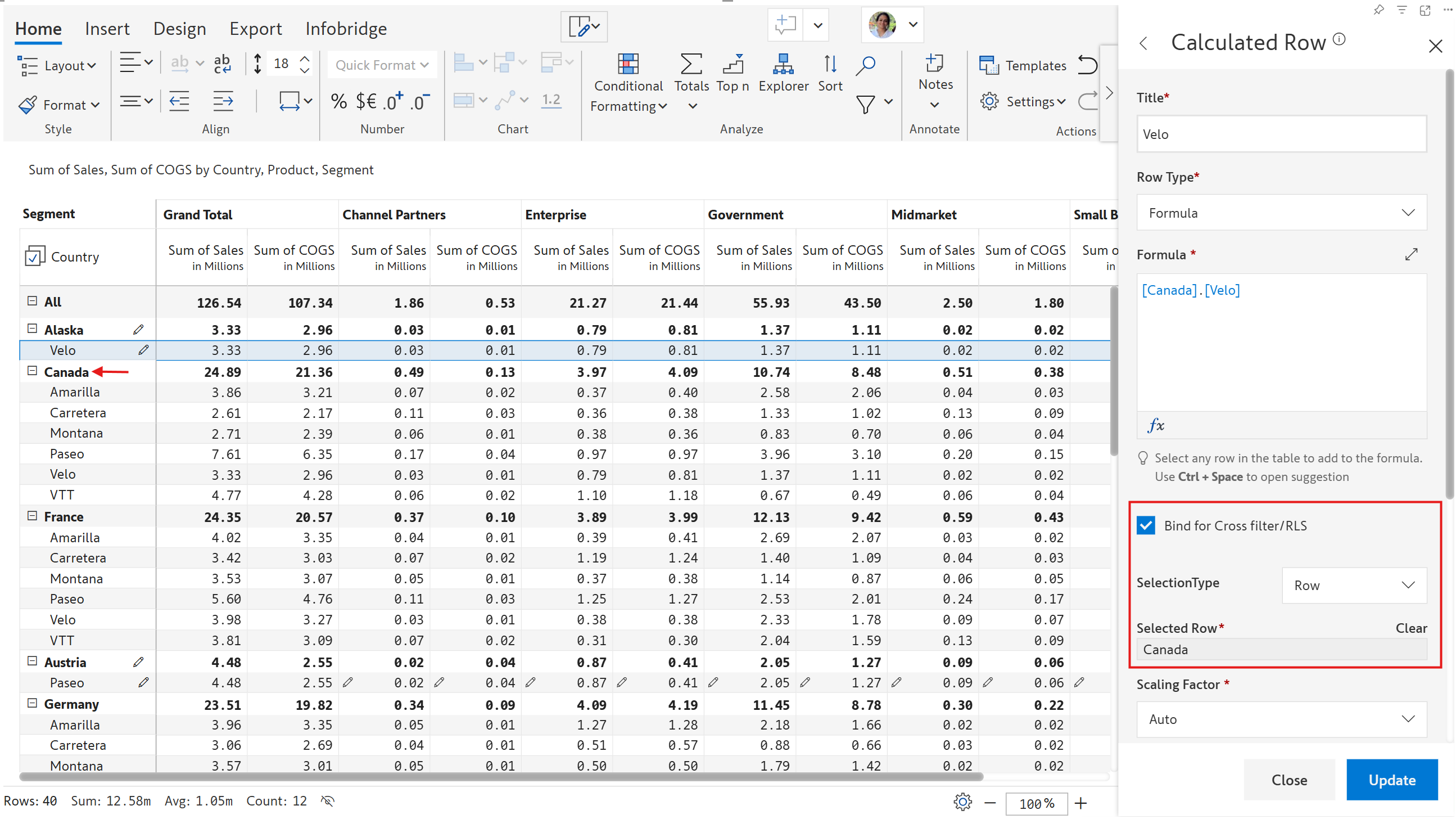Click the Update button
Image resolution: width=1456 pixels, height=819 pixels.
tap(1391, 780)
